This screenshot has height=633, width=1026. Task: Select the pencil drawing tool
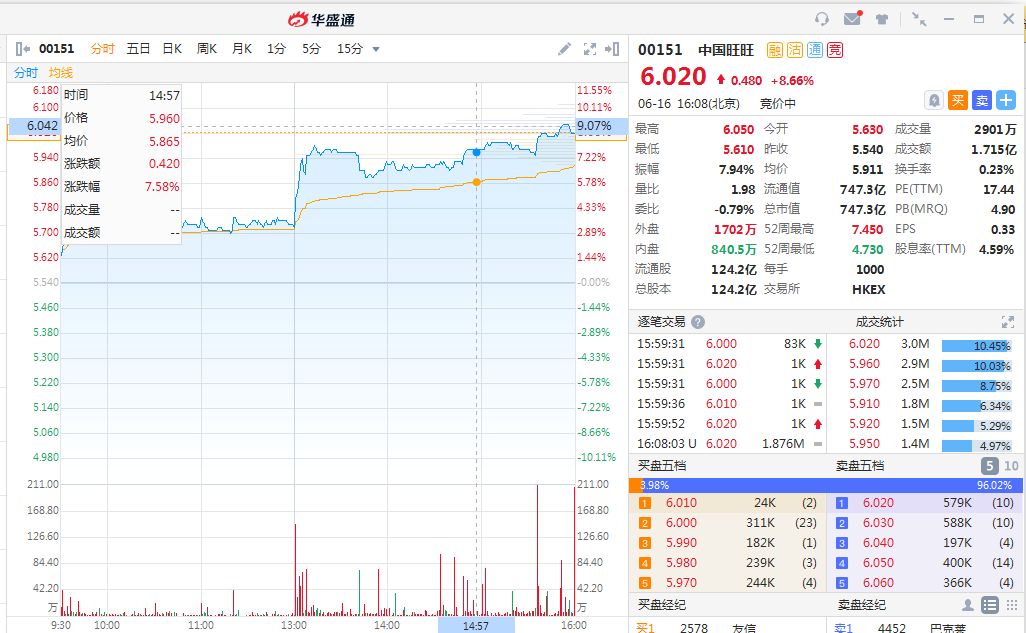click(564, 49)
